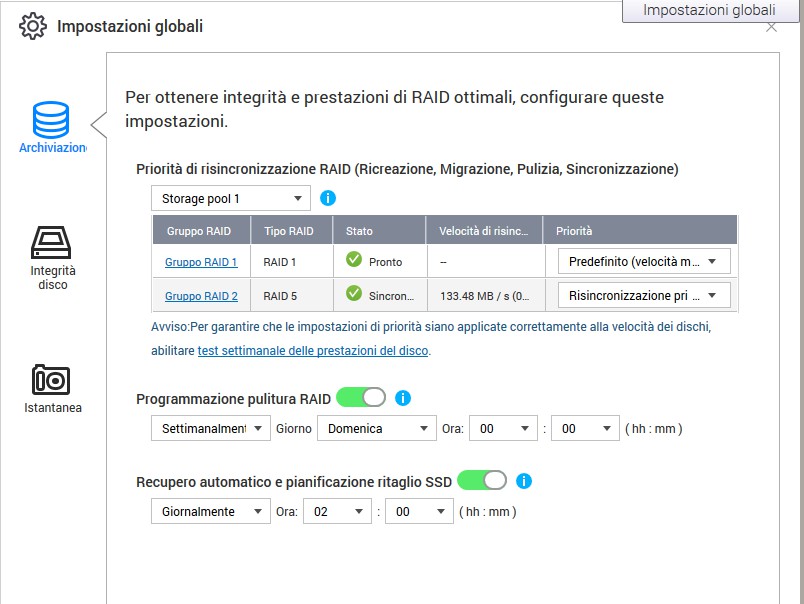The width and height of the screenshot is (804, 604).
Task: Click the Priorità column header
Action: tap(574, 231)
